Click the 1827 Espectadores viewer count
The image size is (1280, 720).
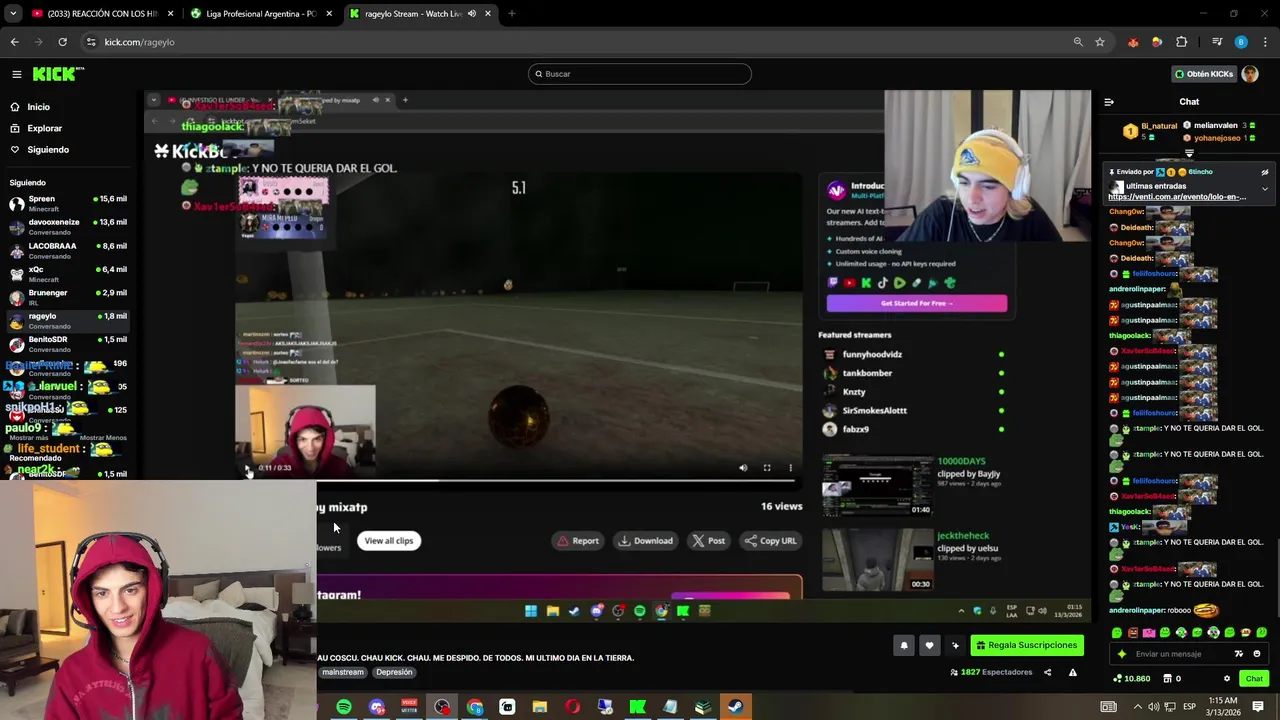click(x=991, y=672)
